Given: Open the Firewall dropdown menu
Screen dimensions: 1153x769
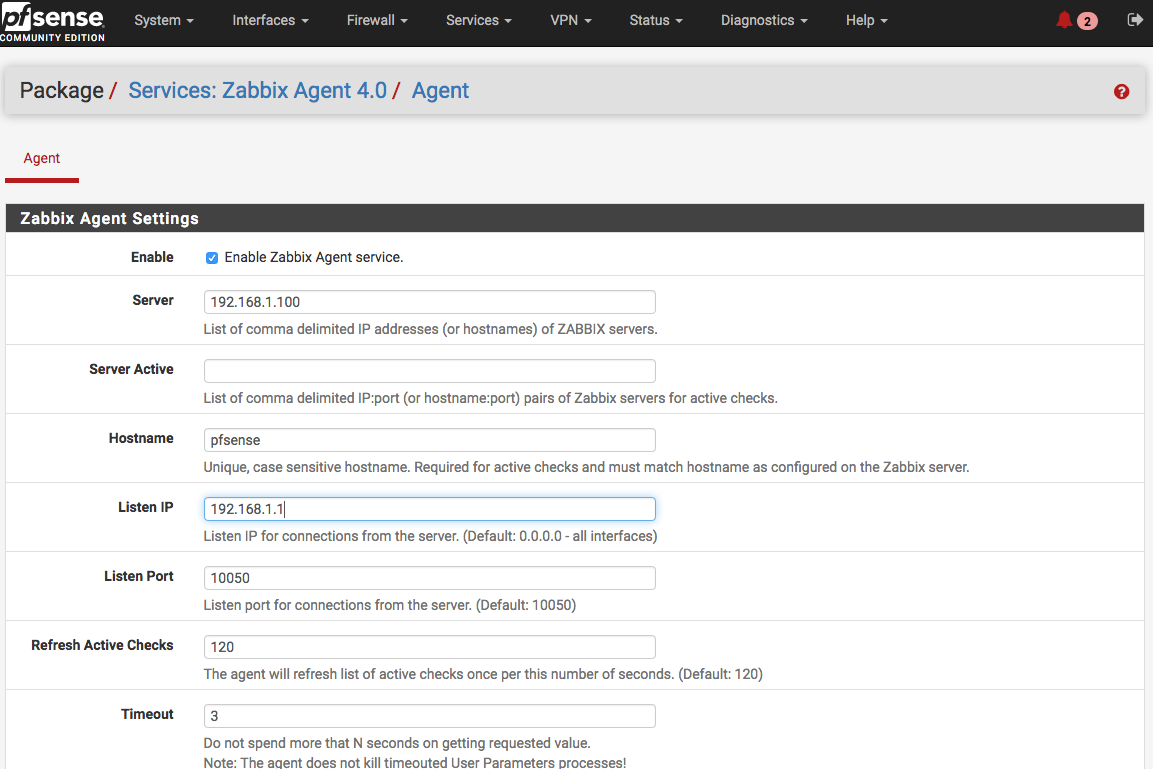Looking at the screenshot, I should (377, 20).
